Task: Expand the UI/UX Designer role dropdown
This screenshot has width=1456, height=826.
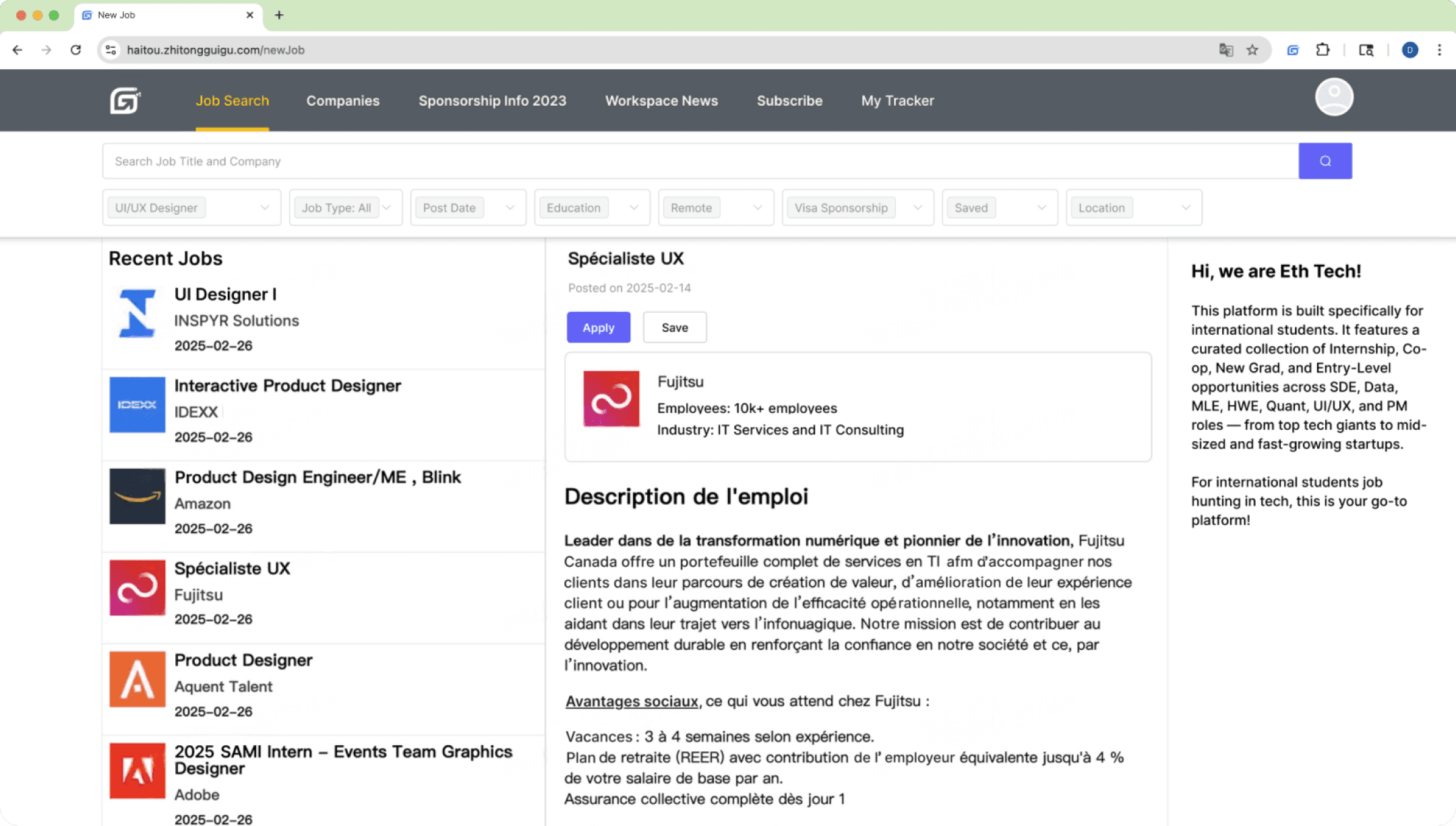Action: 191,208
